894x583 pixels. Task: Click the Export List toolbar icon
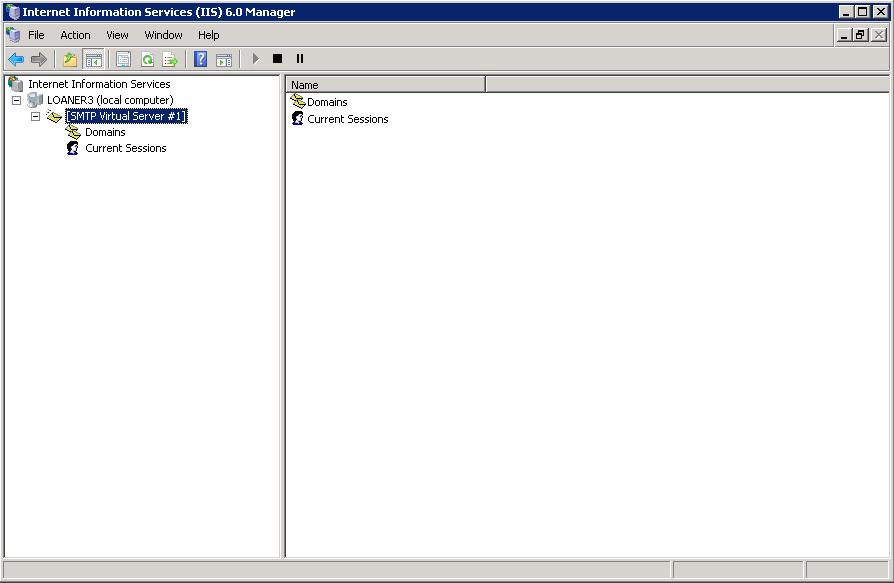click(x=170, y=59)
